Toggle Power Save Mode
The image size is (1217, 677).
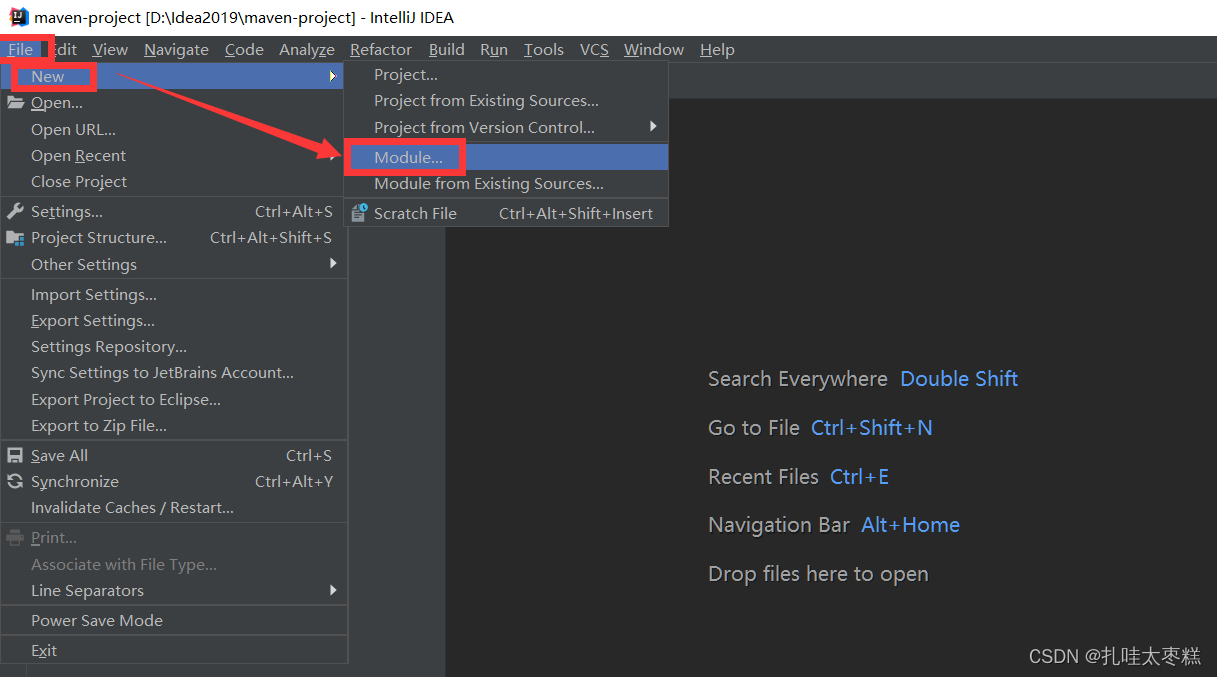173,620
